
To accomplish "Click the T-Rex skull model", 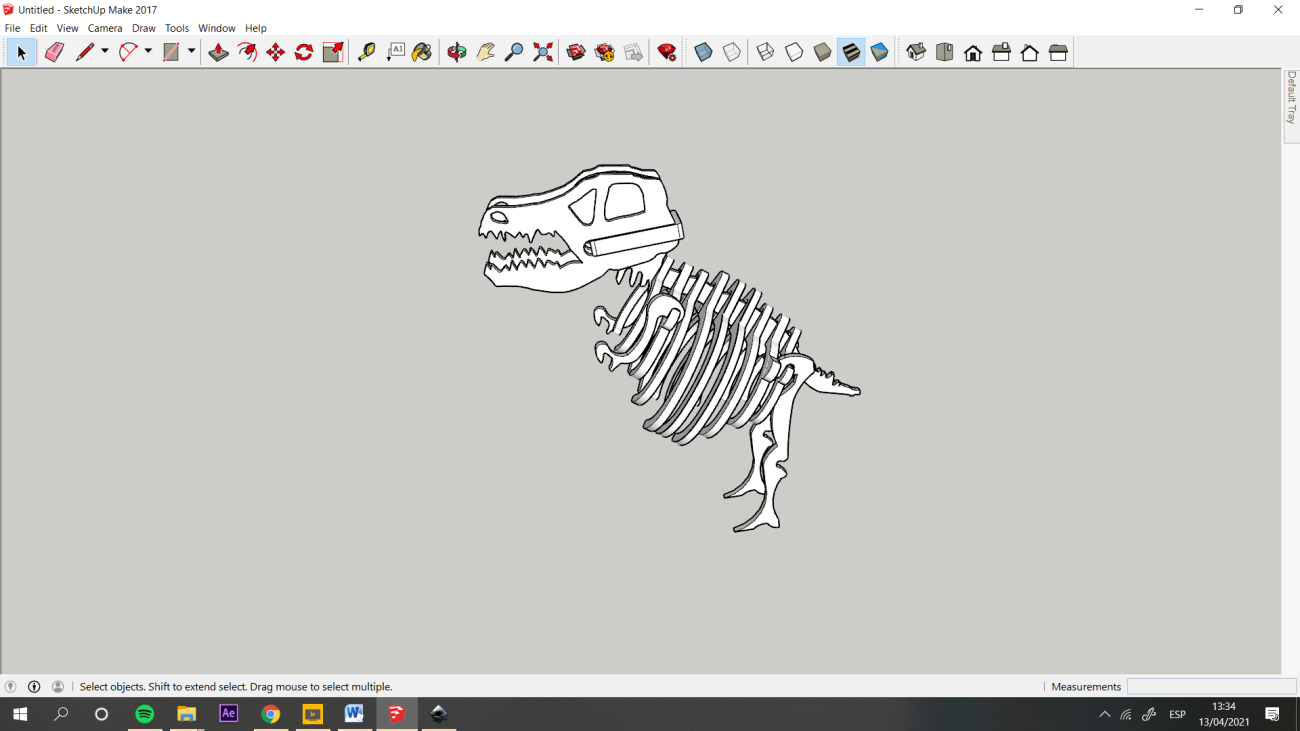I will (580, 227).
